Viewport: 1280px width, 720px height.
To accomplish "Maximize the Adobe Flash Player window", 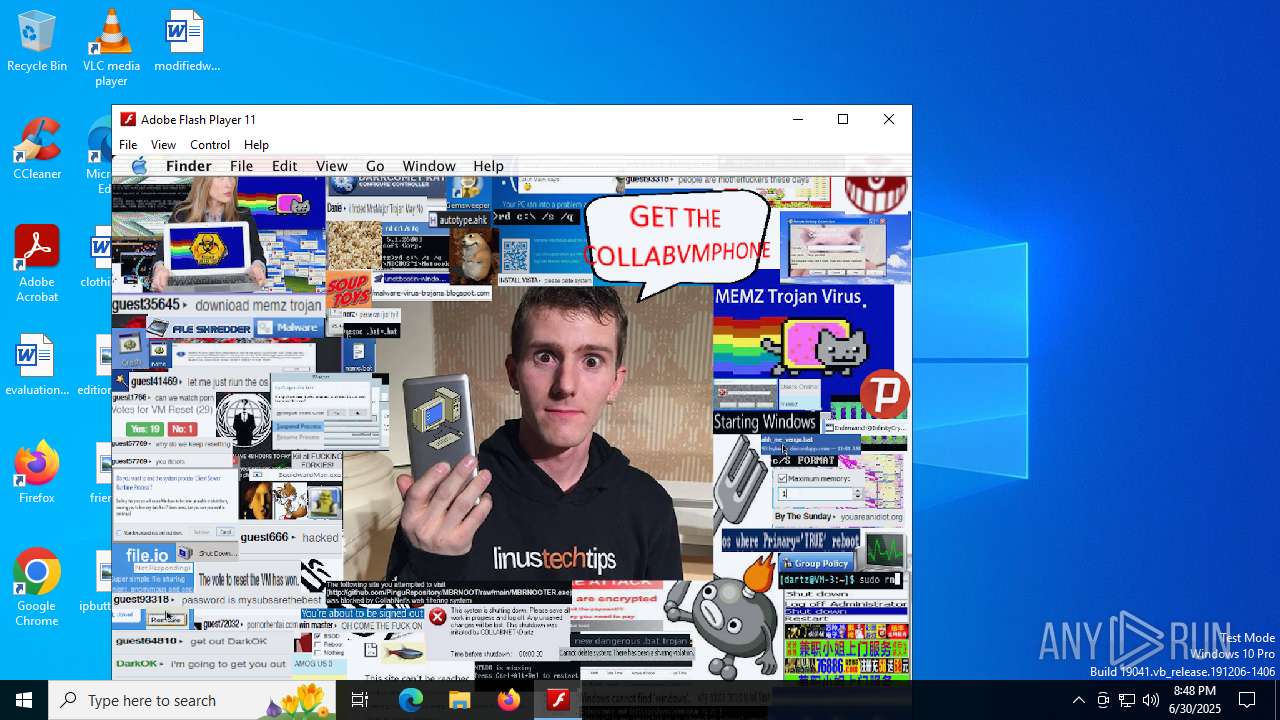I will click(843, 119).
